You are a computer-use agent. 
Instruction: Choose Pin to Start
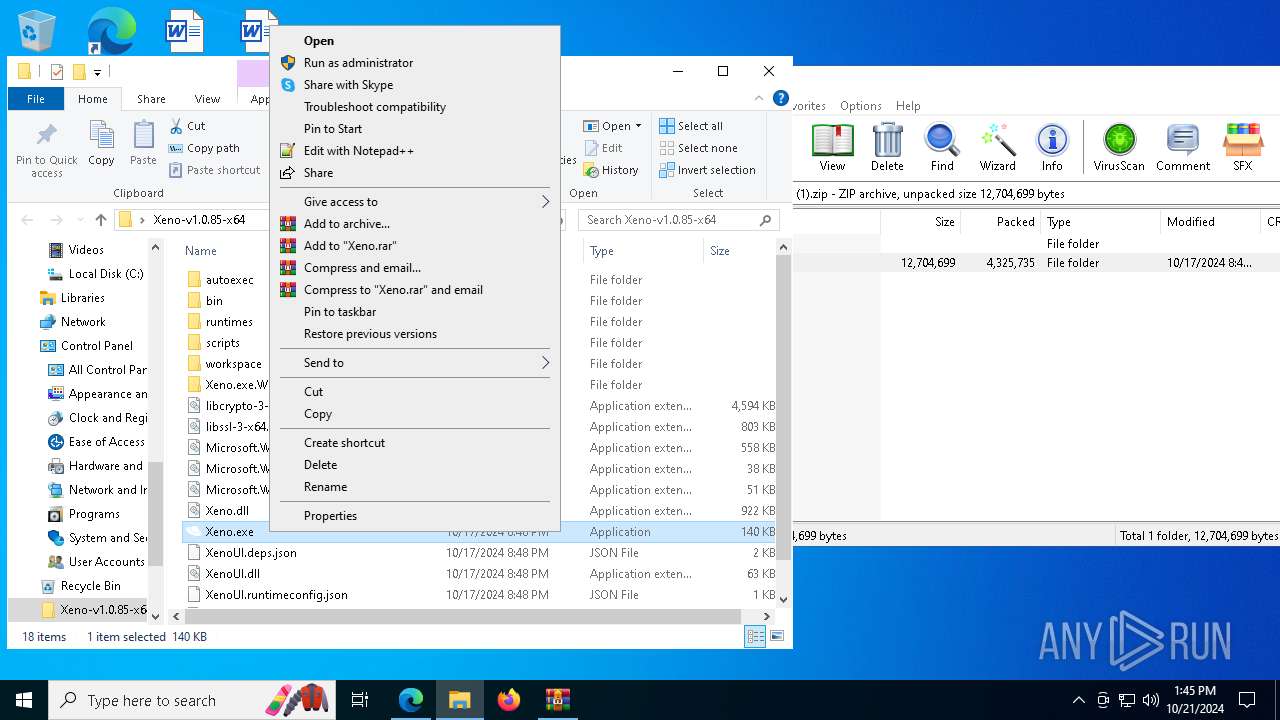point(415,129)
